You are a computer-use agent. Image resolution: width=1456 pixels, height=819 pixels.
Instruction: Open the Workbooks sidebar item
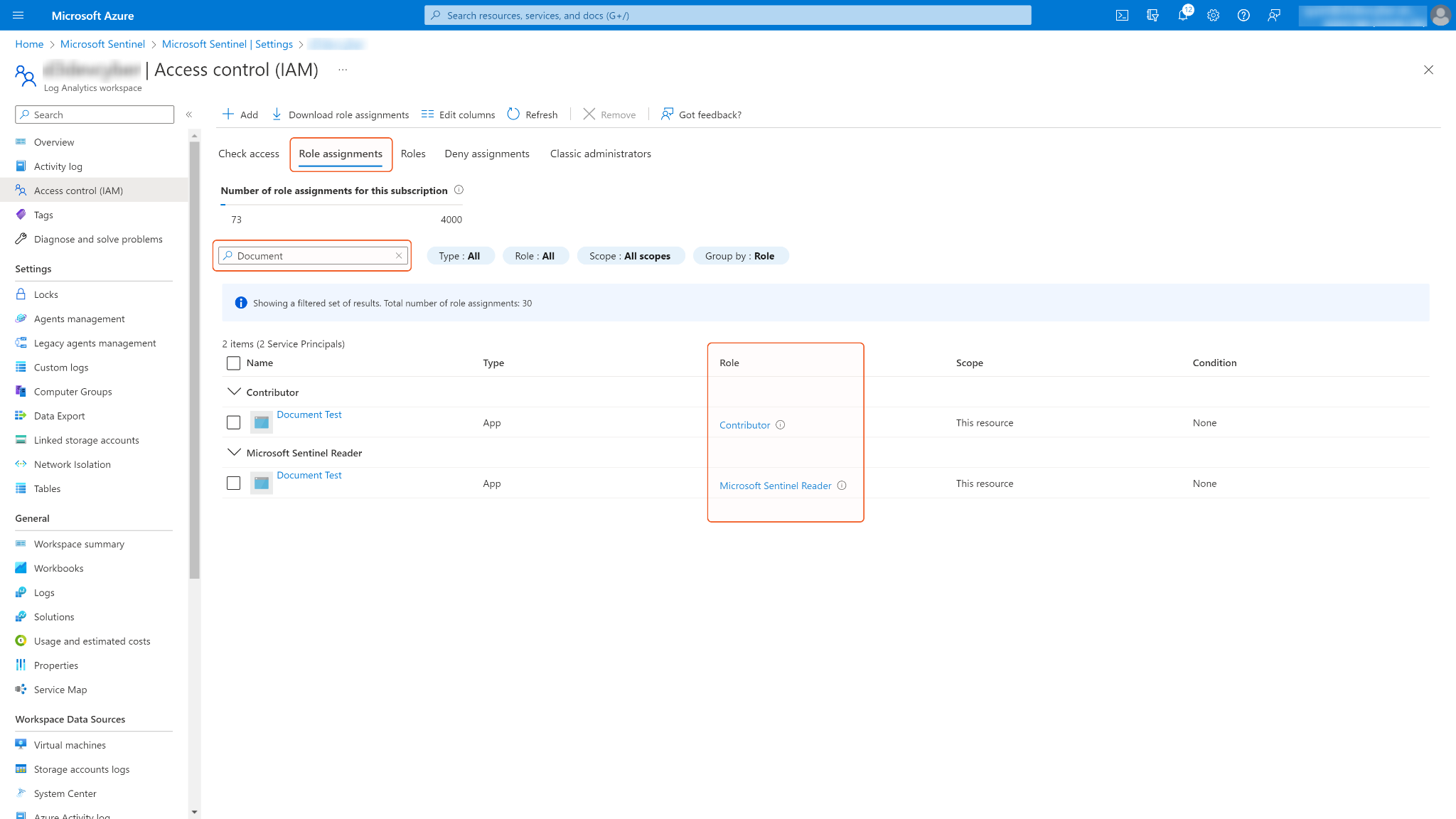point(58,568)
